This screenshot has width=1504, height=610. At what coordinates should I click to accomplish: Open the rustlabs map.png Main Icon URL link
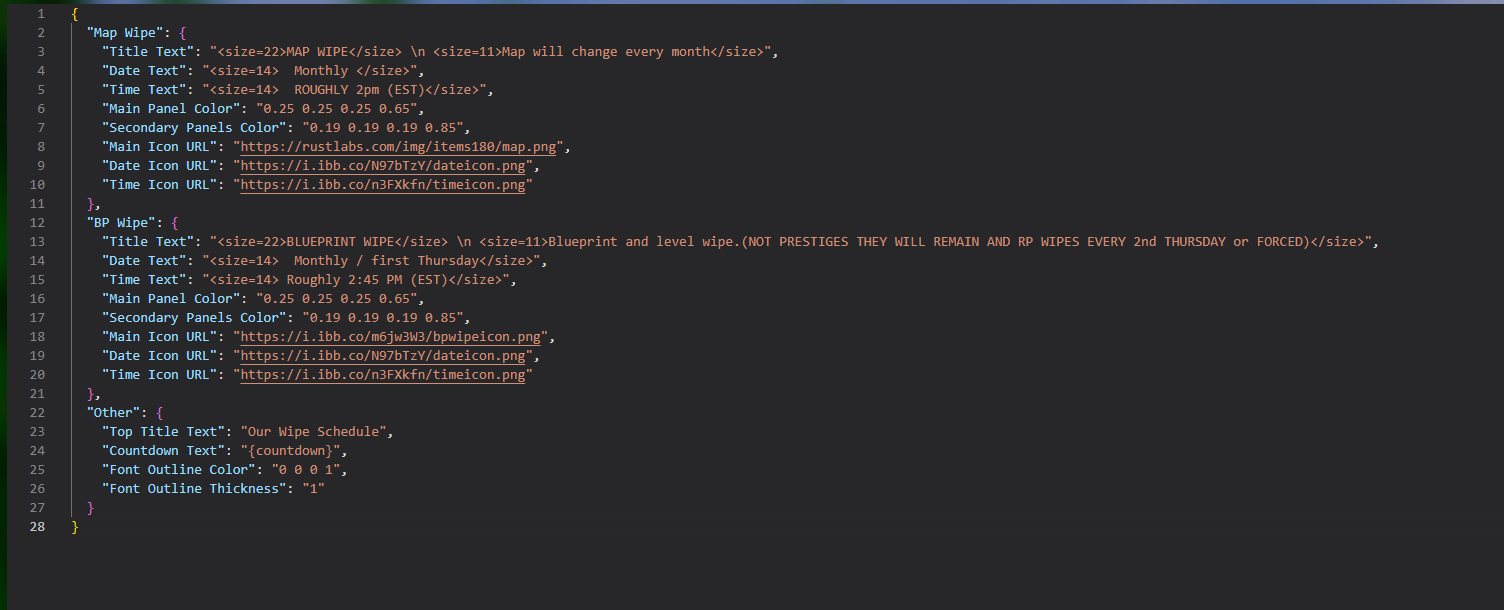[400, 146]
